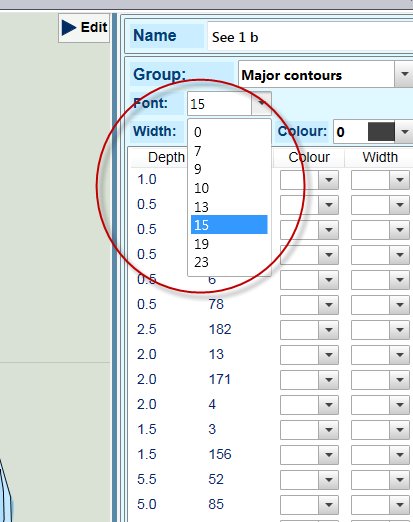Choose font size 23 option

pyautogui.click(x=229, y=262)
